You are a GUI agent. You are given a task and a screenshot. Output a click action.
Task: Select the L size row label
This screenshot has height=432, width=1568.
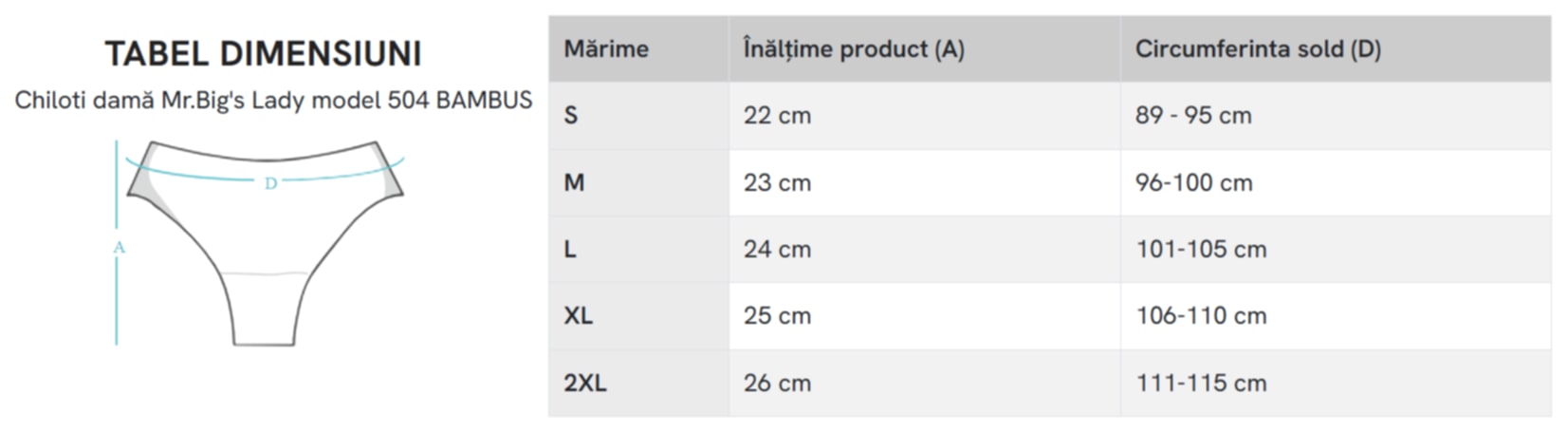pos(570,249)
